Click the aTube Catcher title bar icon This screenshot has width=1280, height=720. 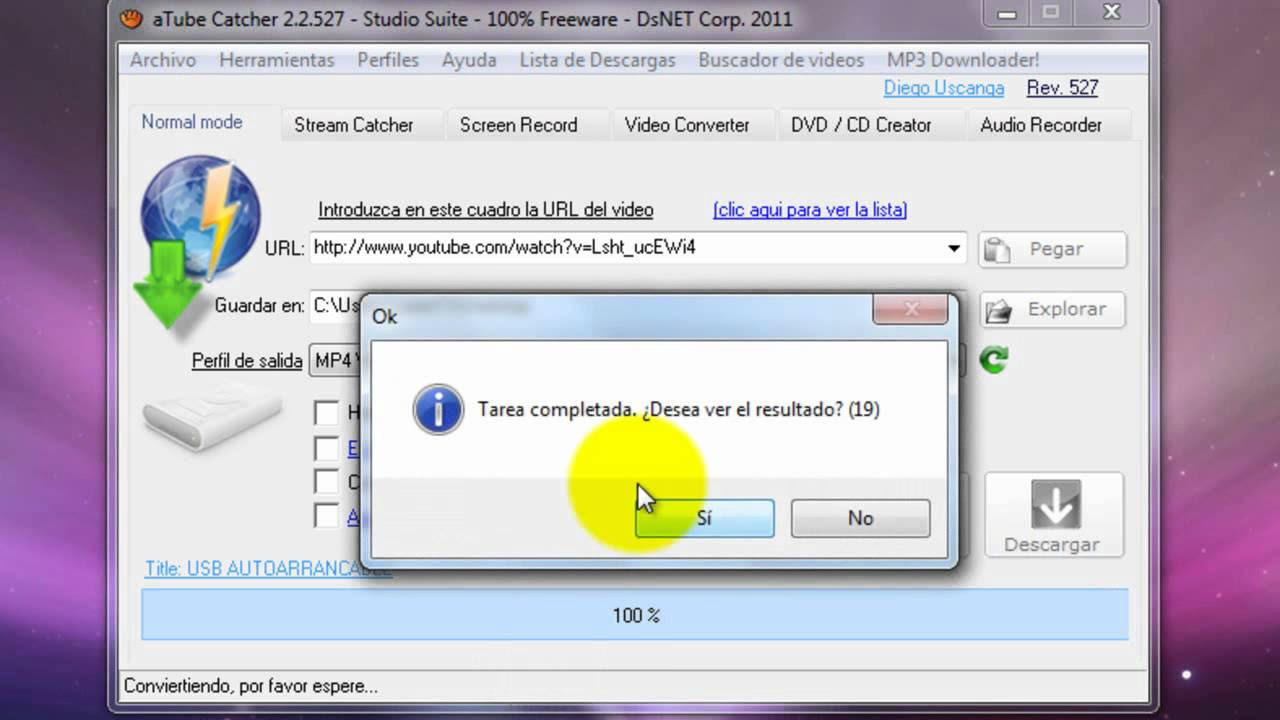131,19
